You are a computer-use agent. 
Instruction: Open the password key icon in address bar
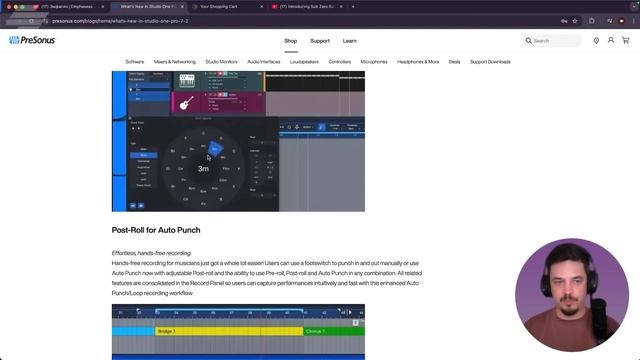[x=564, y=21]
